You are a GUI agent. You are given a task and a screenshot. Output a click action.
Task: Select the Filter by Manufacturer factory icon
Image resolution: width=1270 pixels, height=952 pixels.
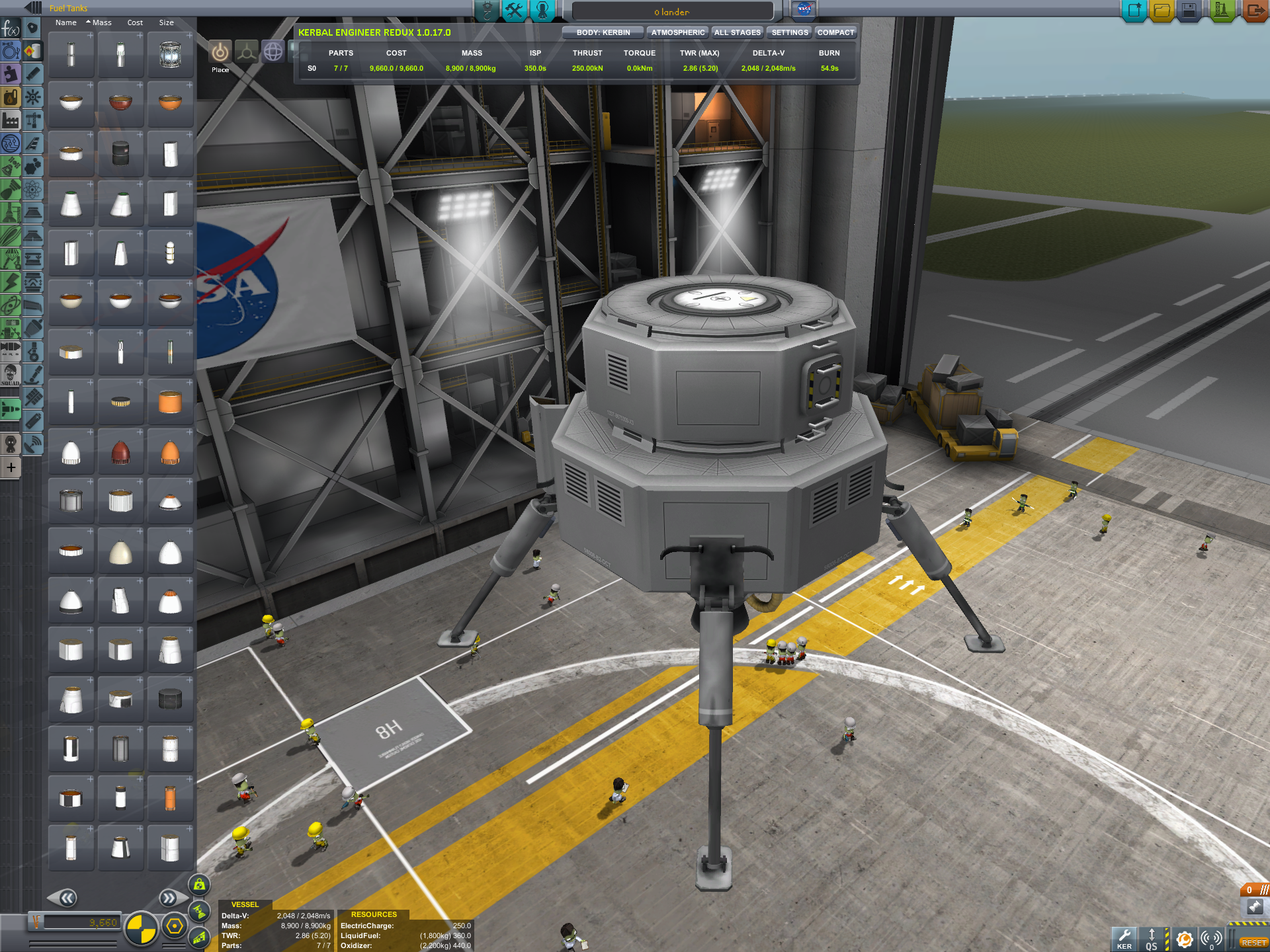coord(11,120)
